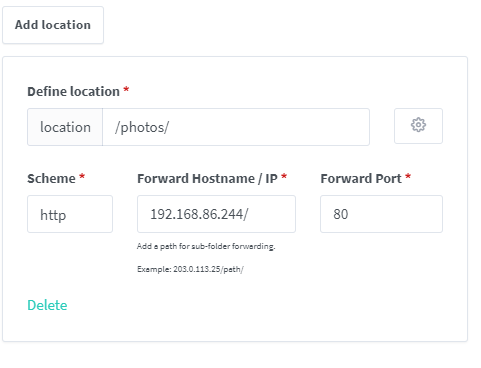Focus the /photos/ location path field
This screenshot has height=368, width=481.
click(x=236, y=127)
